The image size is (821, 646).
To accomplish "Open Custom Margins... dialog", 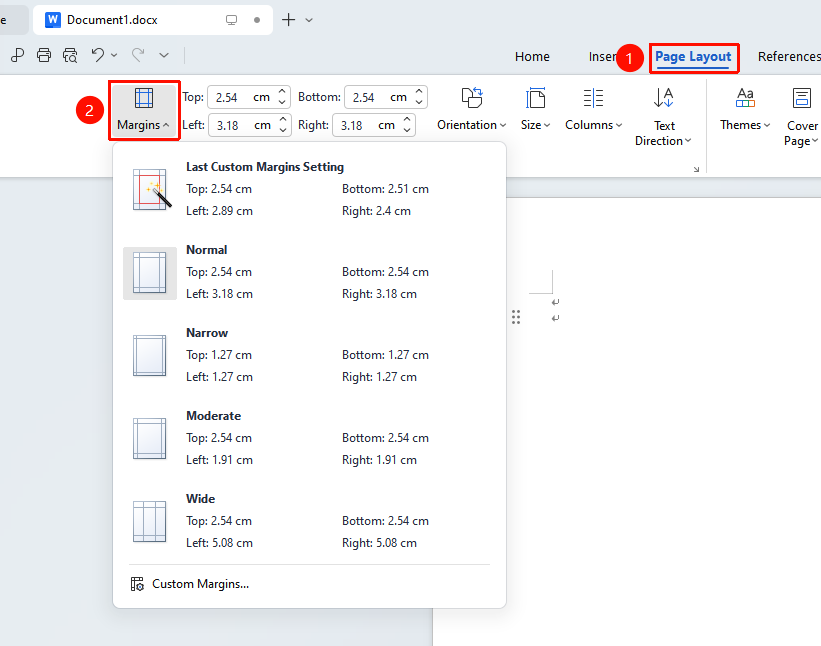I will click(x=190, y=584).
